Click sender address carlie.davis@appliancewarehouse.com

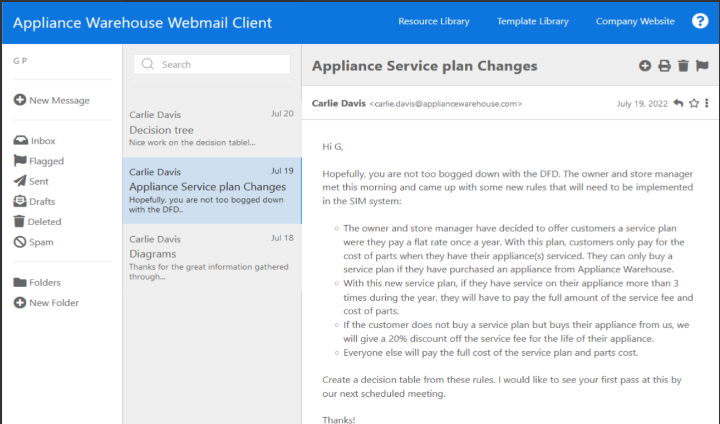445,104
